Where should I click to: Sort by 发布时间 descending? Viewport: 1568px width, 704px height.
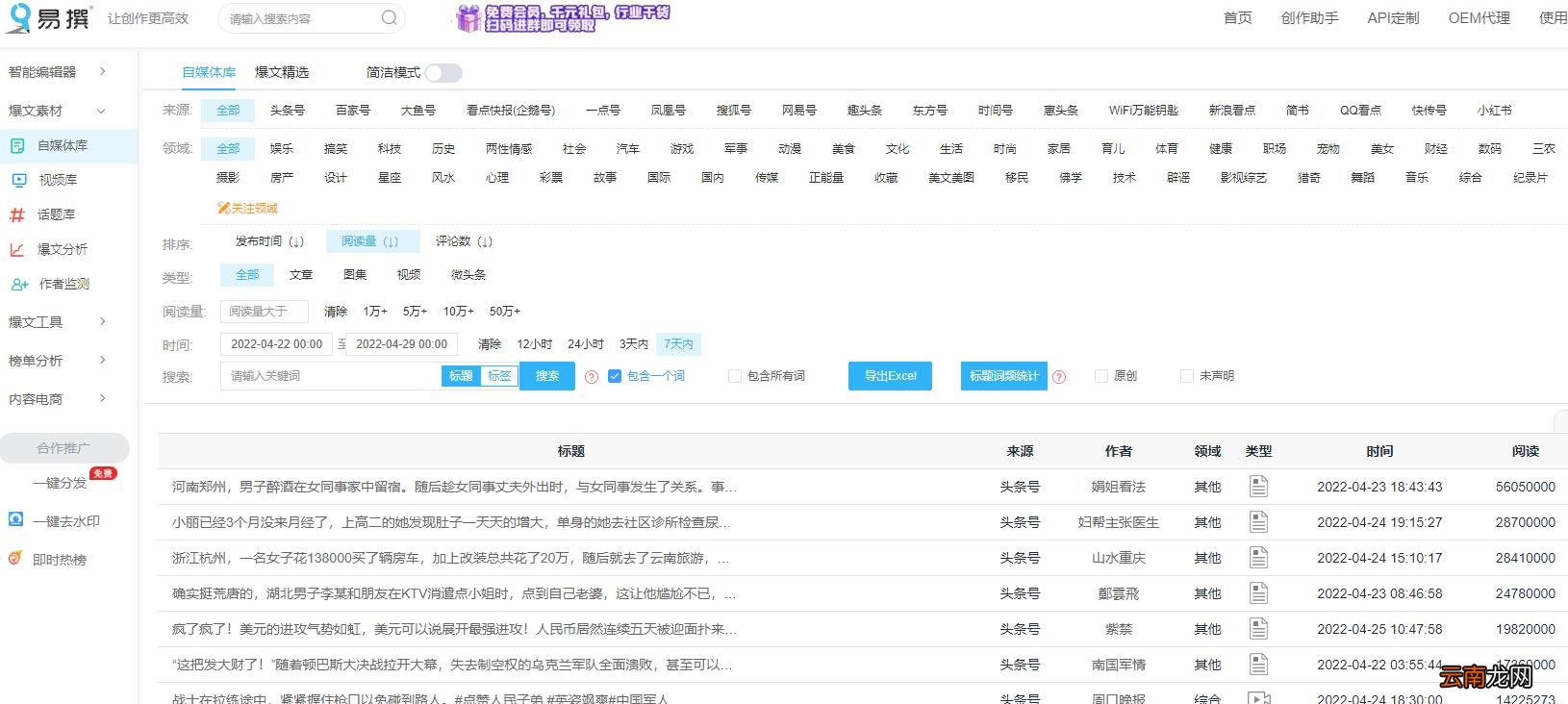pos(269,241)
